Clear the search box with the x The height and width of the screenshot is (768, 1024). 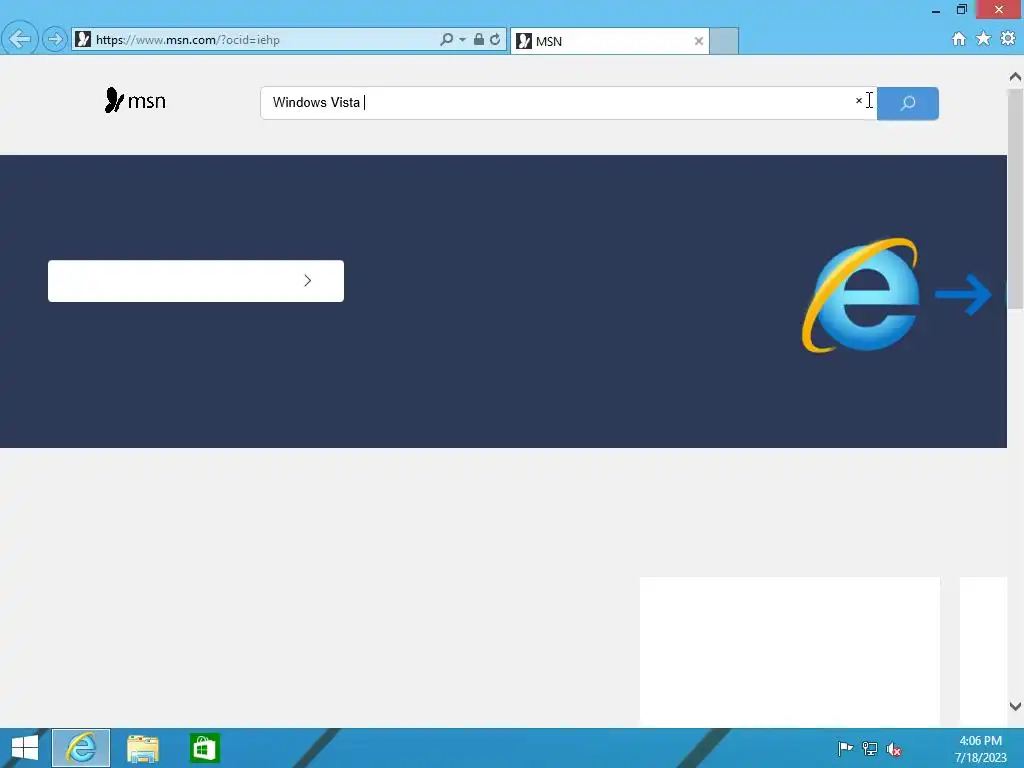[x=859, y=101]
